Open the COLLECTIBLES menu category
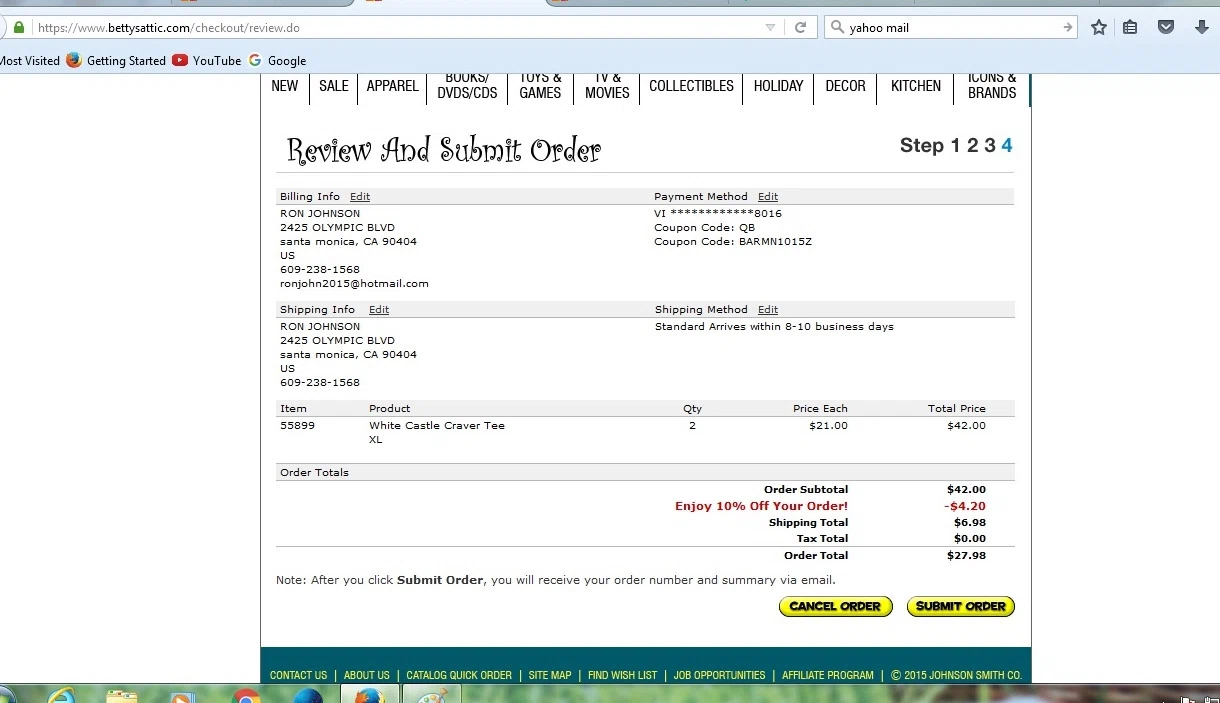This screenshot has width=1220, height=703. tap(691, 86)
